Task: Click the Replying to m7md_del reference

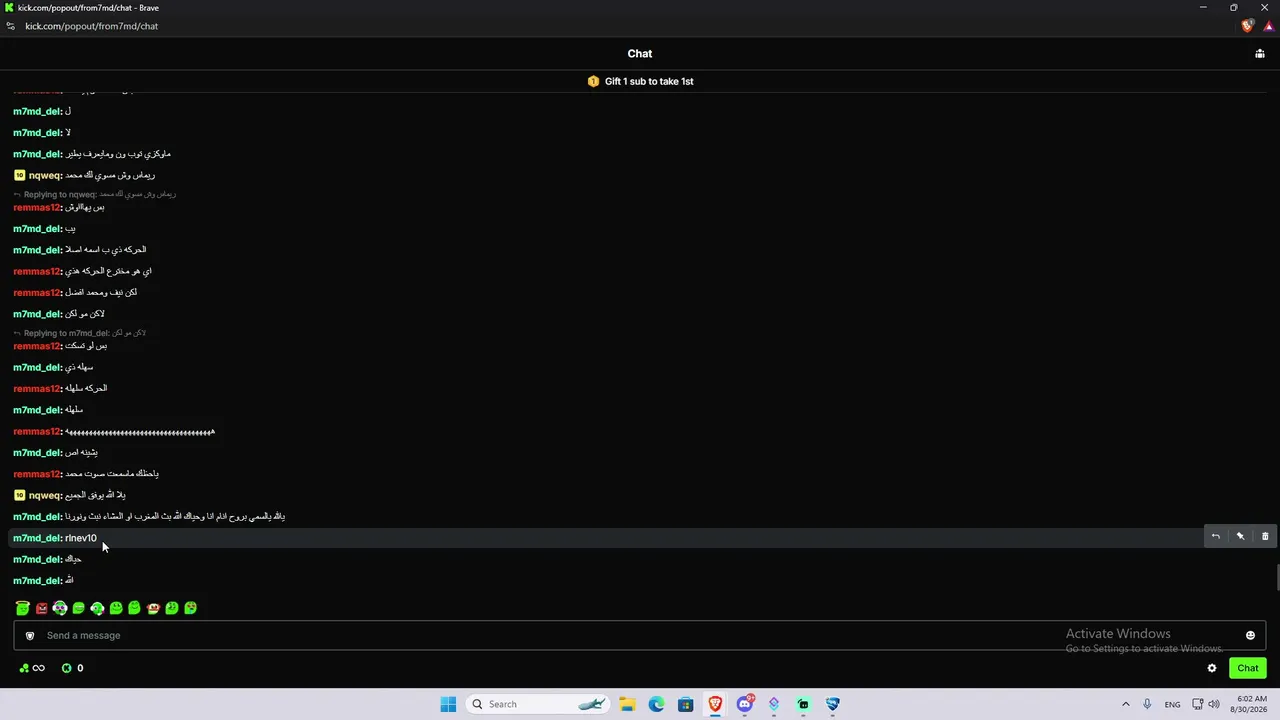Action: [x=79, y=333]
